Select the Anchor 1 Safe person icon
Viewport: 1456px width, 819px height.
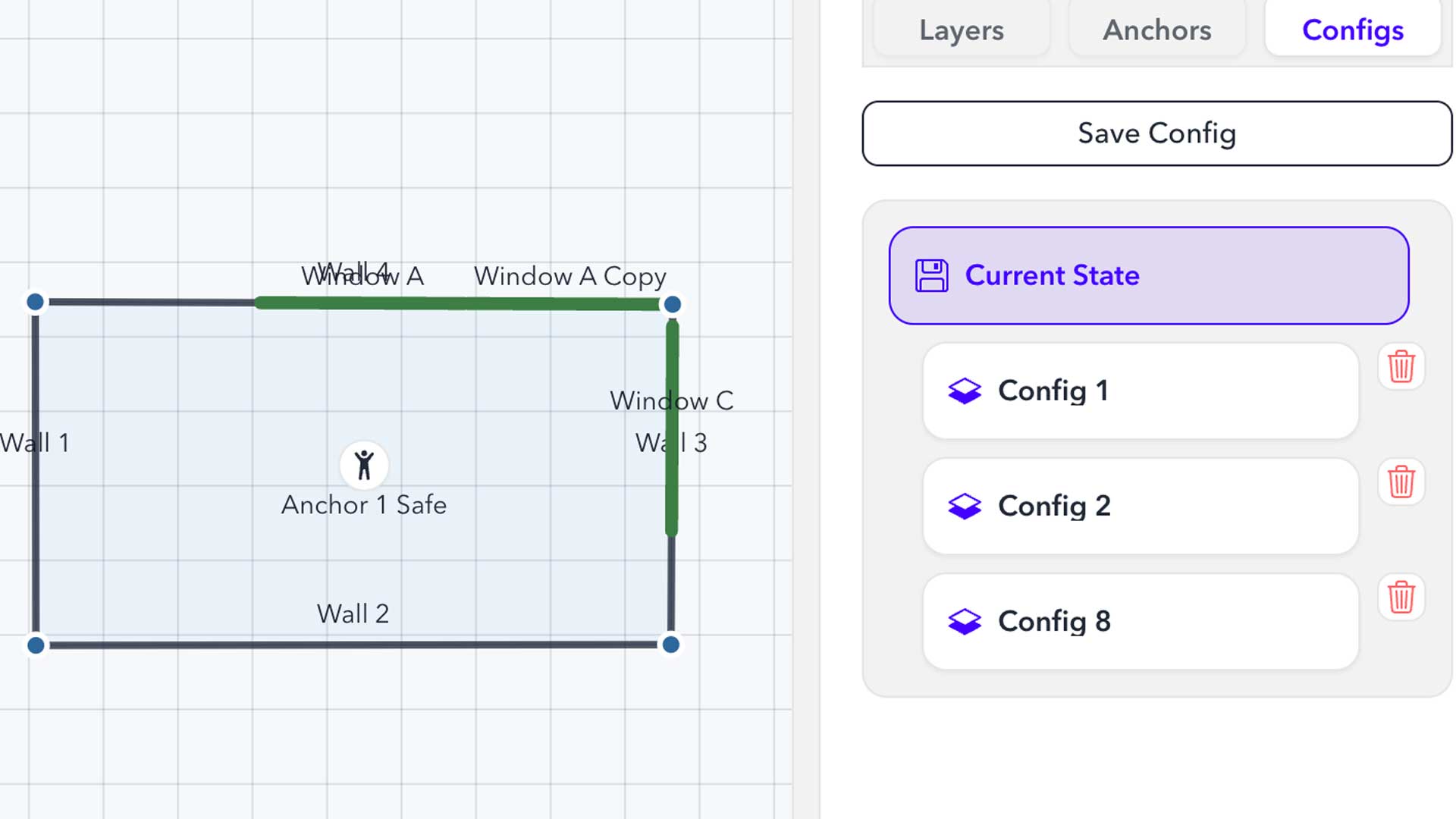364,465
